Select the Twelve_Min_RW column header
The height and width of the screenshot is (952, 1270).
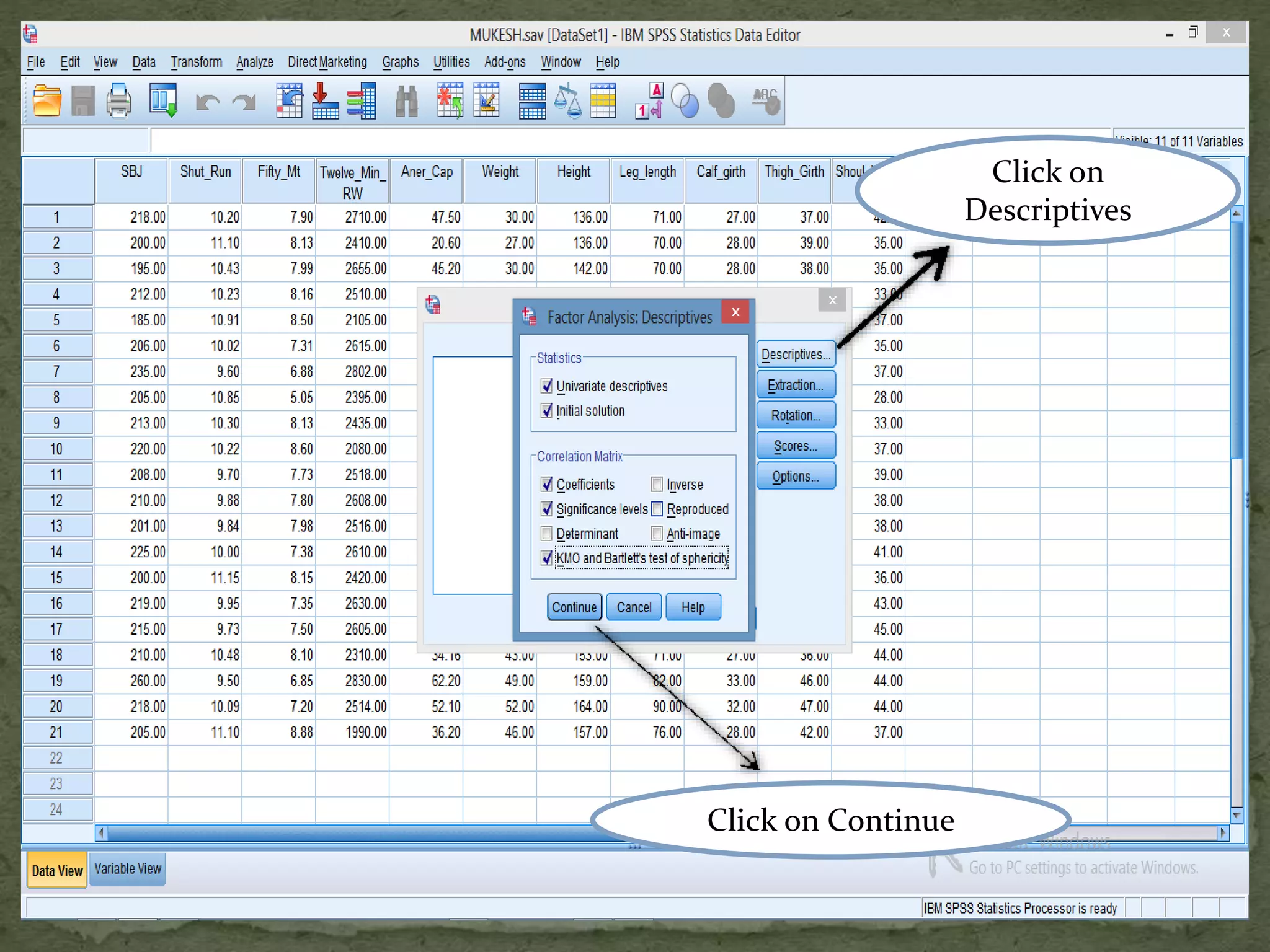click(352, 180)
